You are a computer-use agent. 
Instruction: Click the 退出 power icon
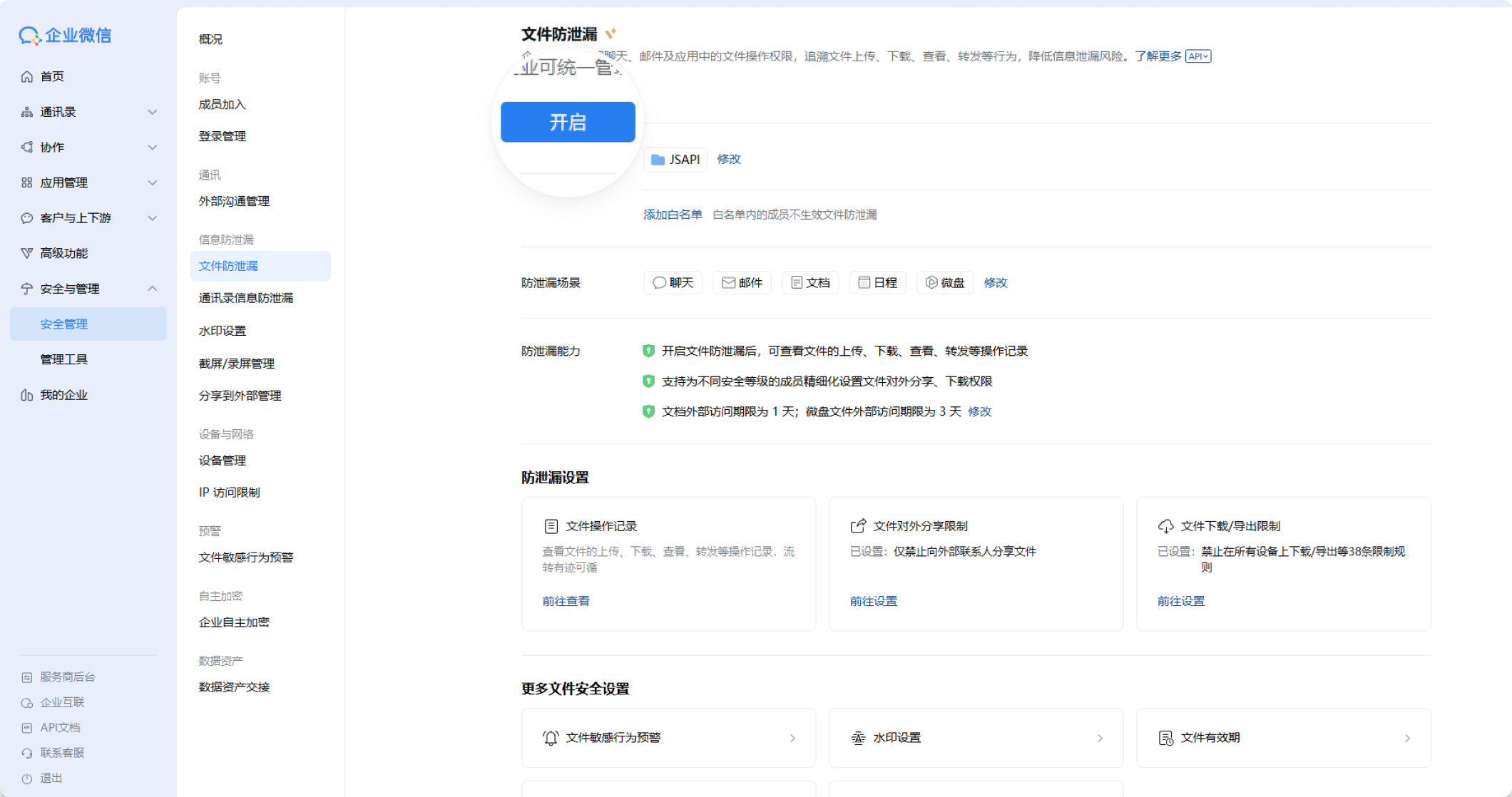27,778
